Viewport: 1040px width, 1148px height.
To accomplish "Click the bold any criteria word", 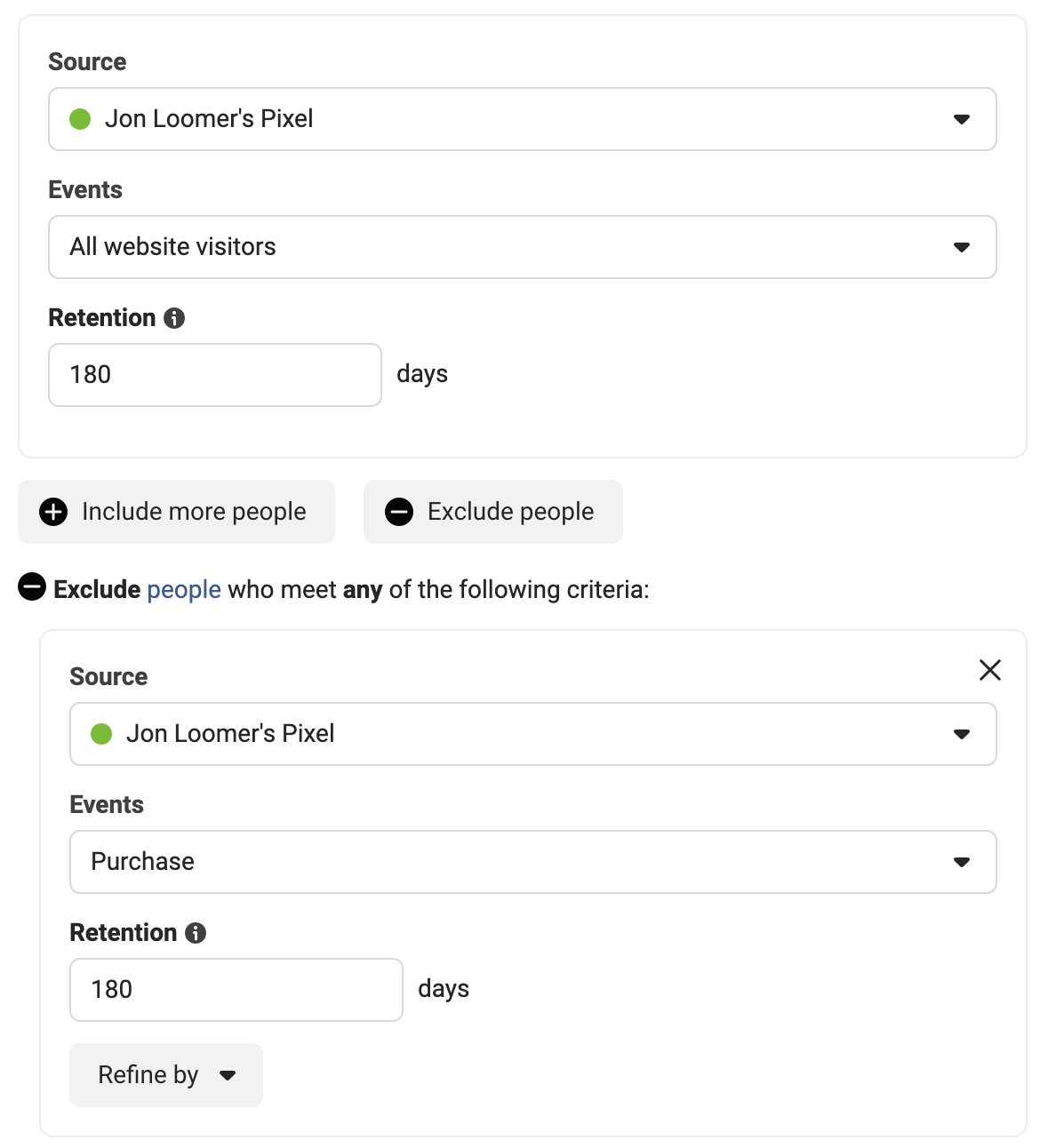I will (363, 590).
